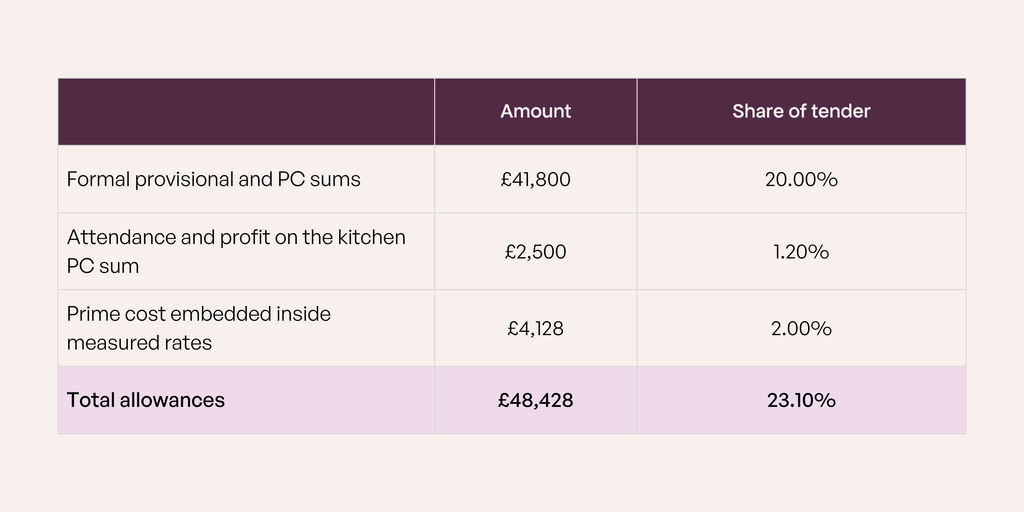Select Formal provisional and PC sums row label
1024x512 pixels.
214,179
